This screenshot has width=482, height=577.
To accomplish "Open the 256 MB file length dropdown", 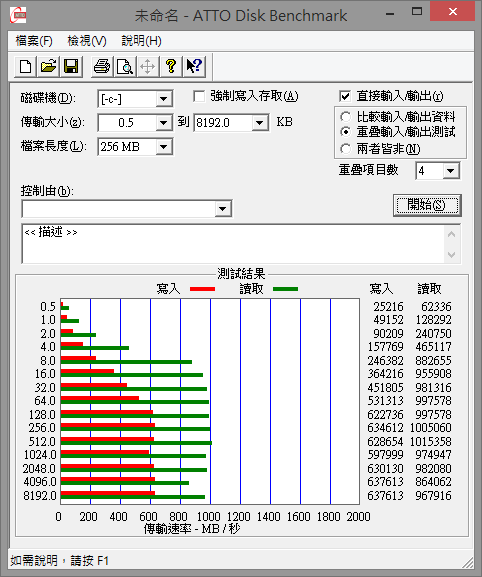I will (164, 147).
